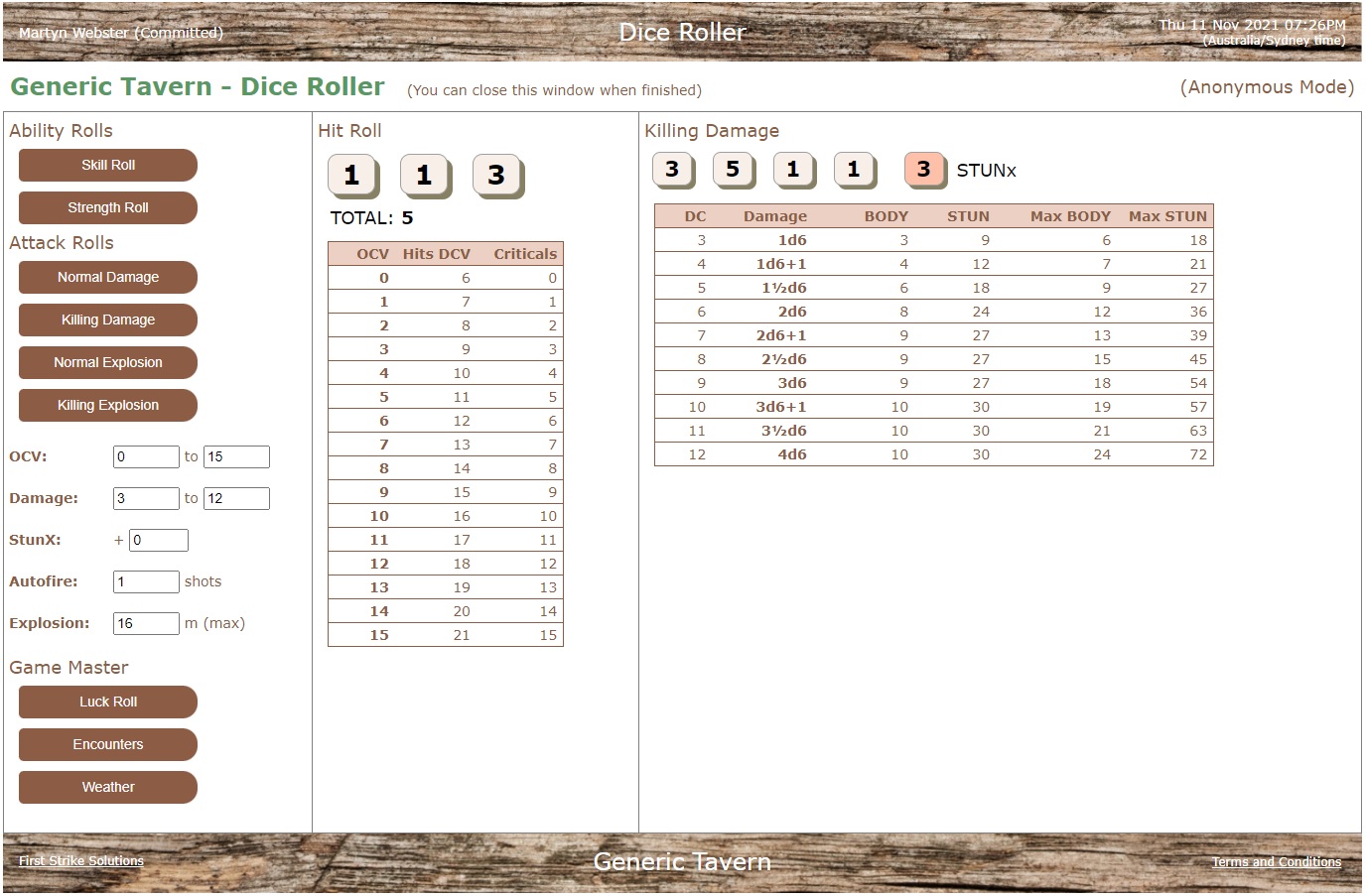
Task: Trigger a Killing Explosion roll
Action: (108, 406)
